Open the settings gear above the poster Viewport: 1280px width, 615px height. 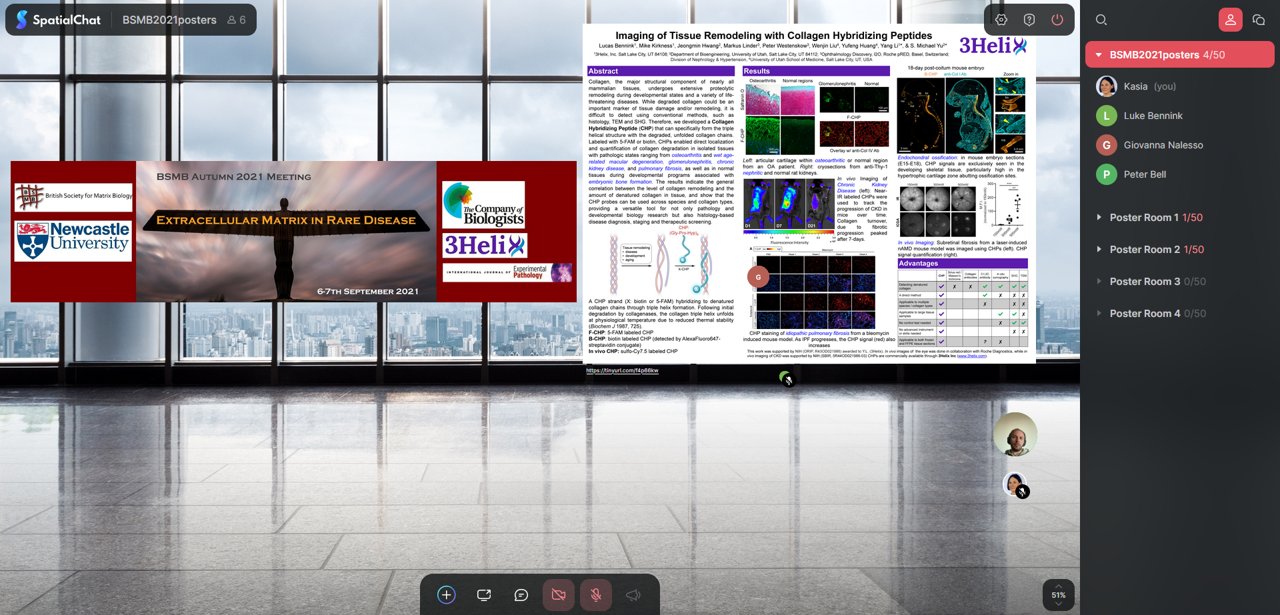pyautogui.click(x=1001, y=19)
